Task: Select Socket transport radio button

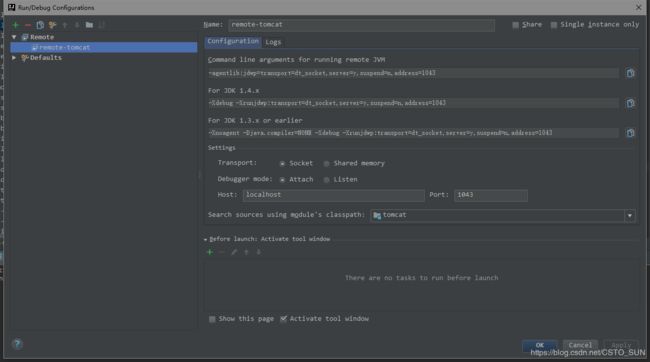Action: click(x=282, y=164)
